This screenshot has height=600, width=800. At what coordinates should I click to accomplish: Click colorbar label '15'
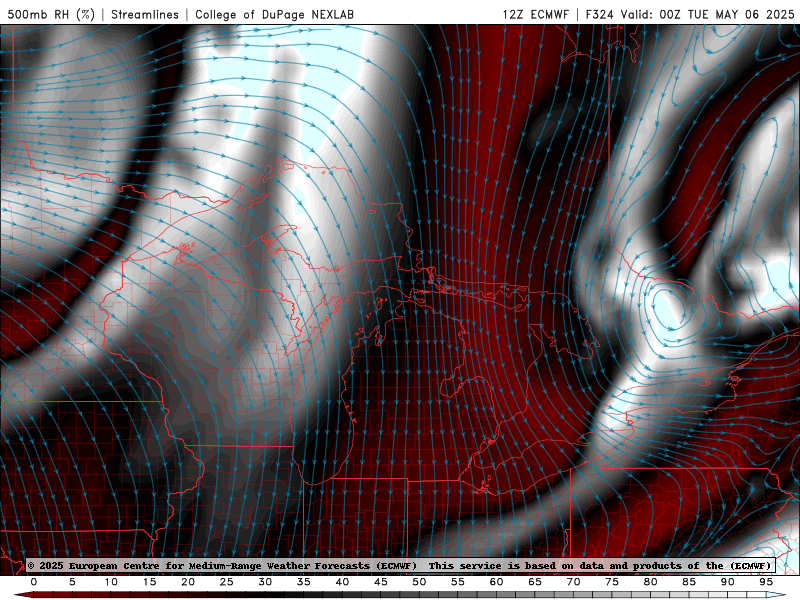point(149,582)
